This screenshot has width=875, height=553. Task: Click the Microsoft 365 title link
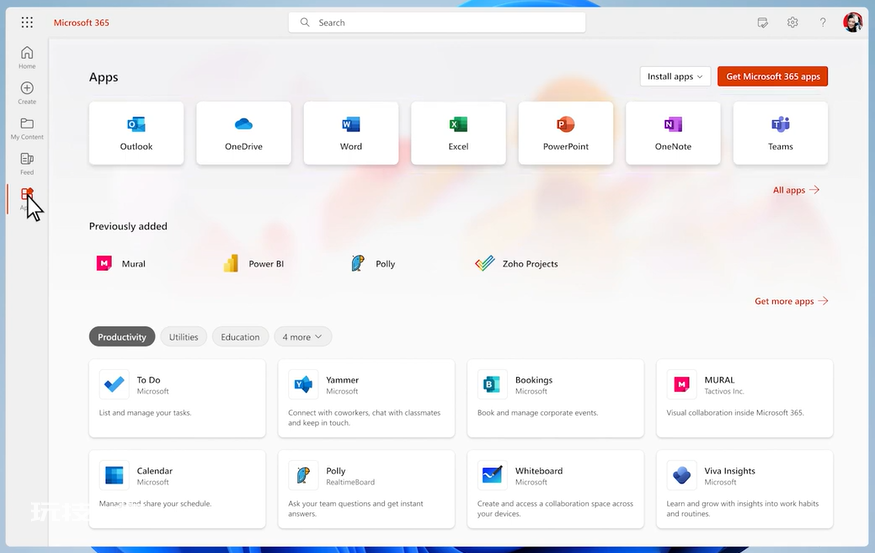[x=81, y=22]
